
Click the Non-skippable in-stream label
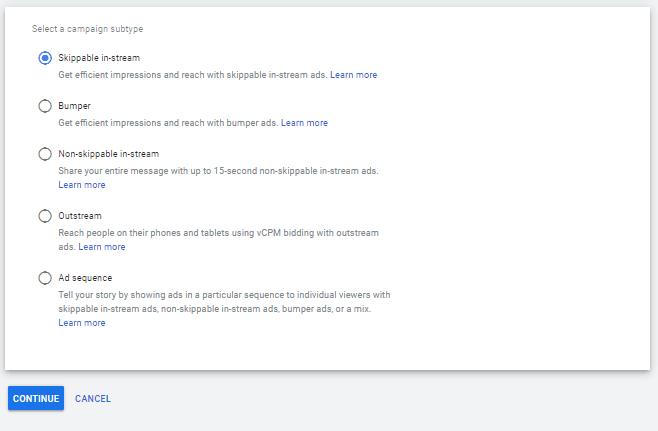point(108,154)
